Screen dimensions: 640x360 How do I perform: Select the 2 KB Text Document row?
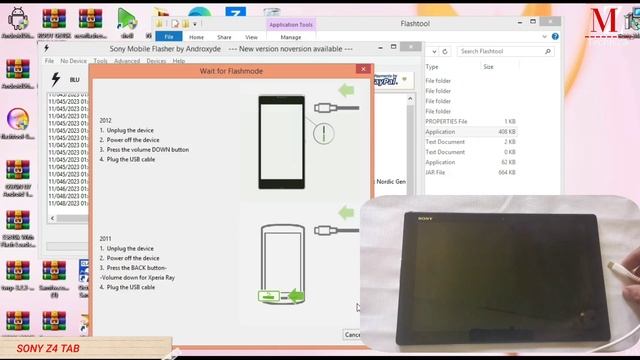471,142
